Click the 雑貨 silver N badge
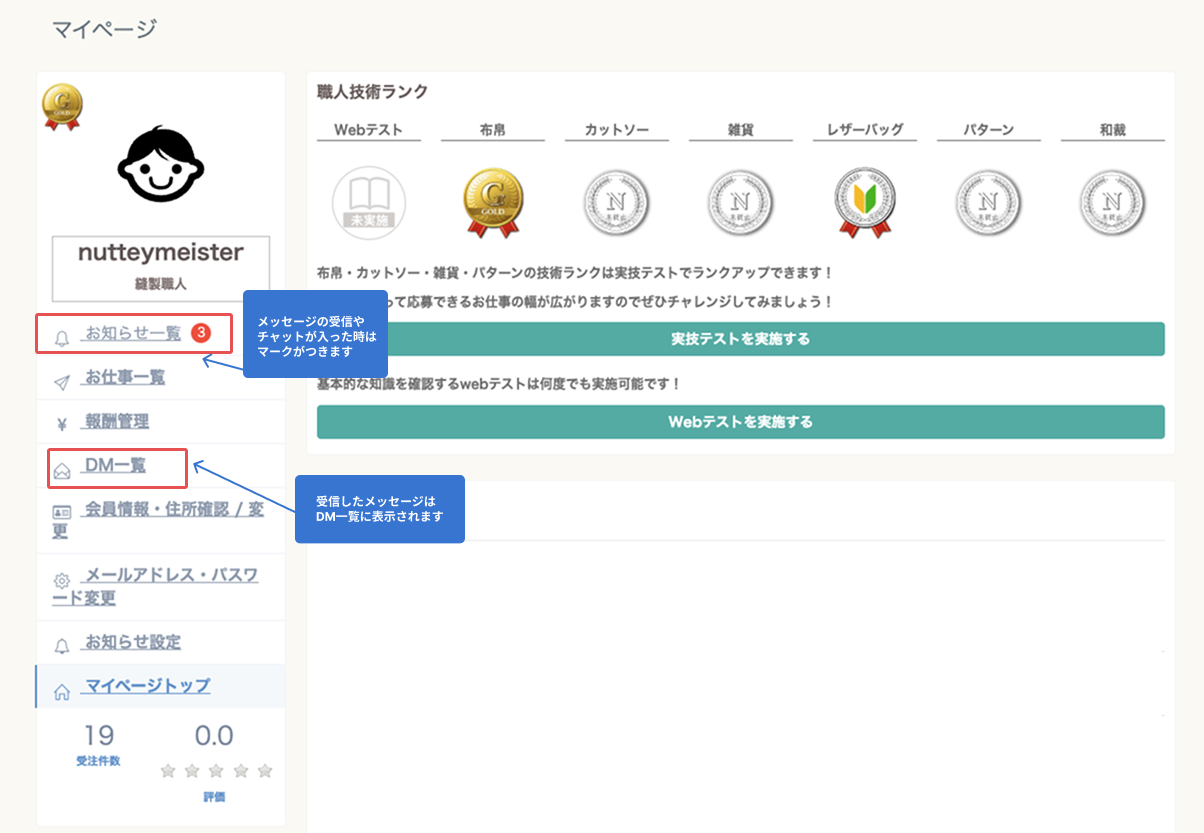The height and width of the screenshot is (833, 1204). click(741, 204)
